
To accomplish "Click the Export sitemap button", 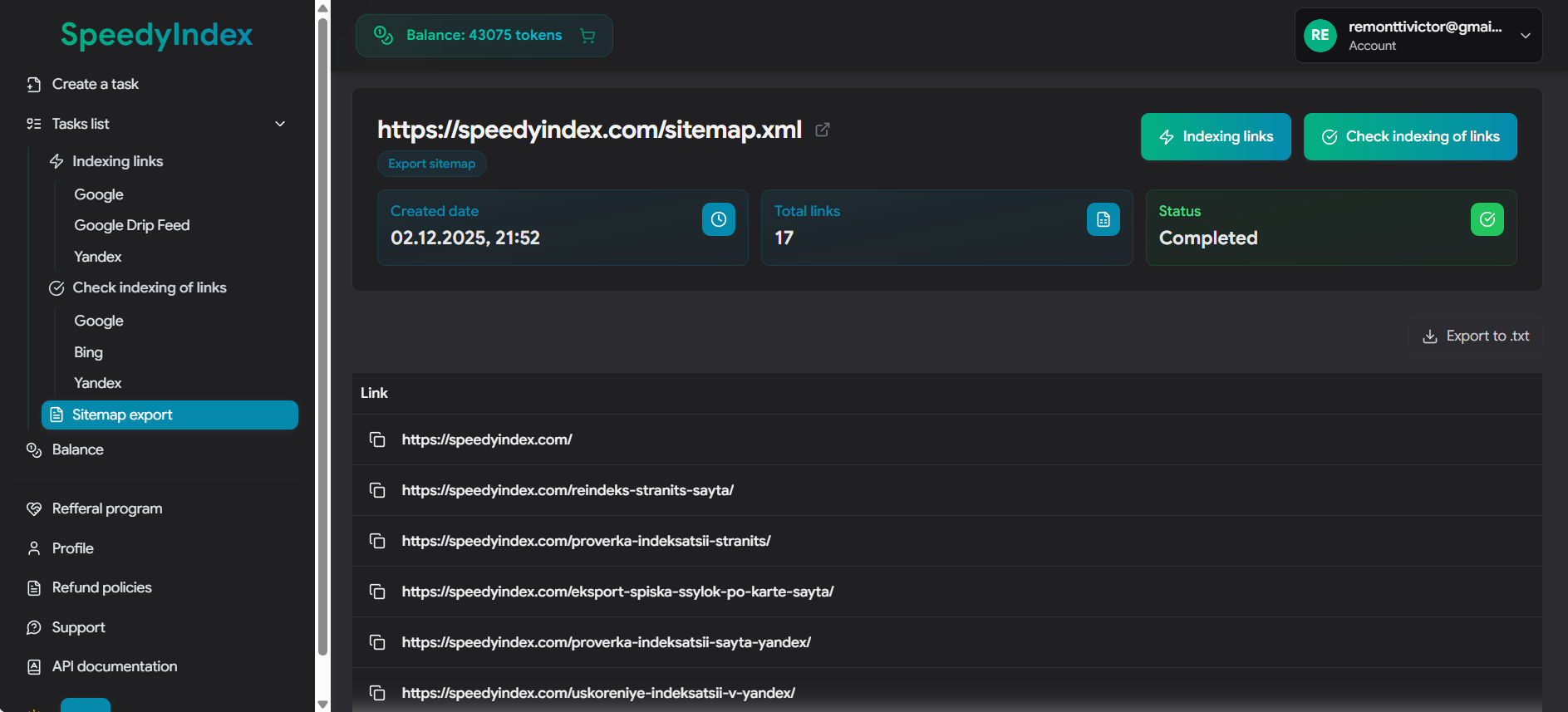I will click(x=432, y=164).
